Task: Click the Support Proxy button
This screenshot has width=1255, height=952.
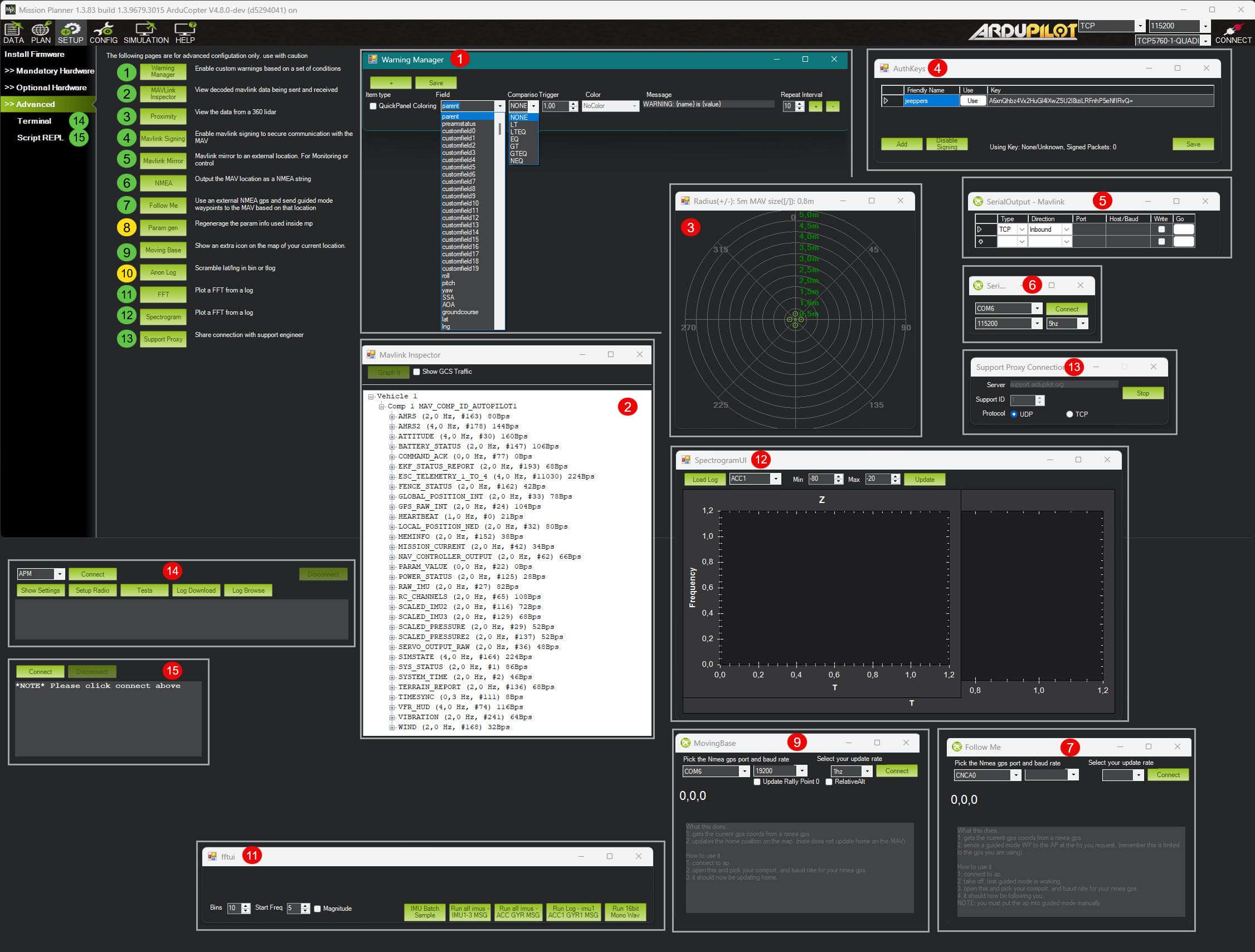Action: pyautogui.click(x=163, y=339)
